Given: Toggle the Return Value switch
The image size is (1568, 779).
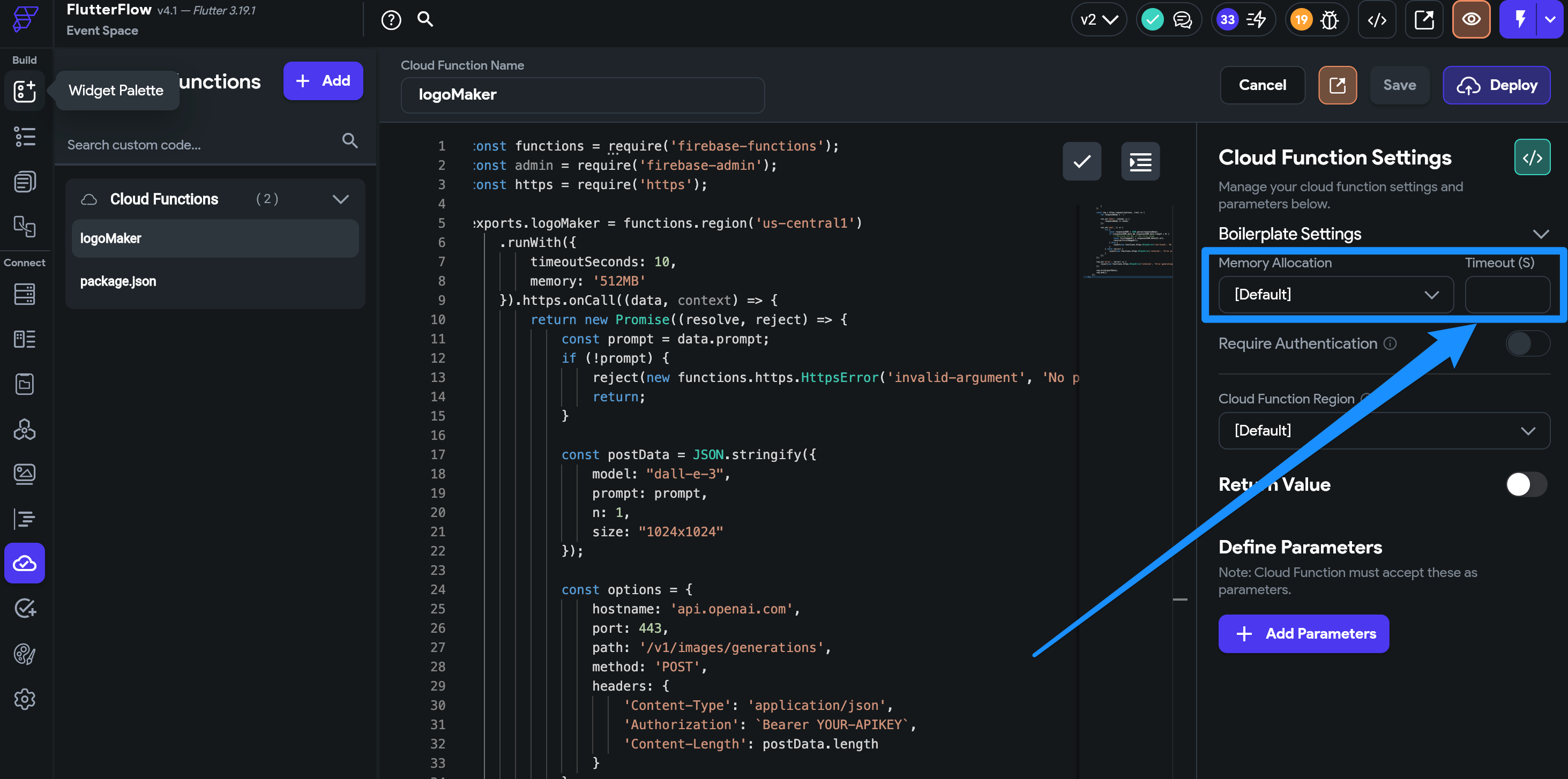Looking at the screenshot, I should [x=1527, y=484].
